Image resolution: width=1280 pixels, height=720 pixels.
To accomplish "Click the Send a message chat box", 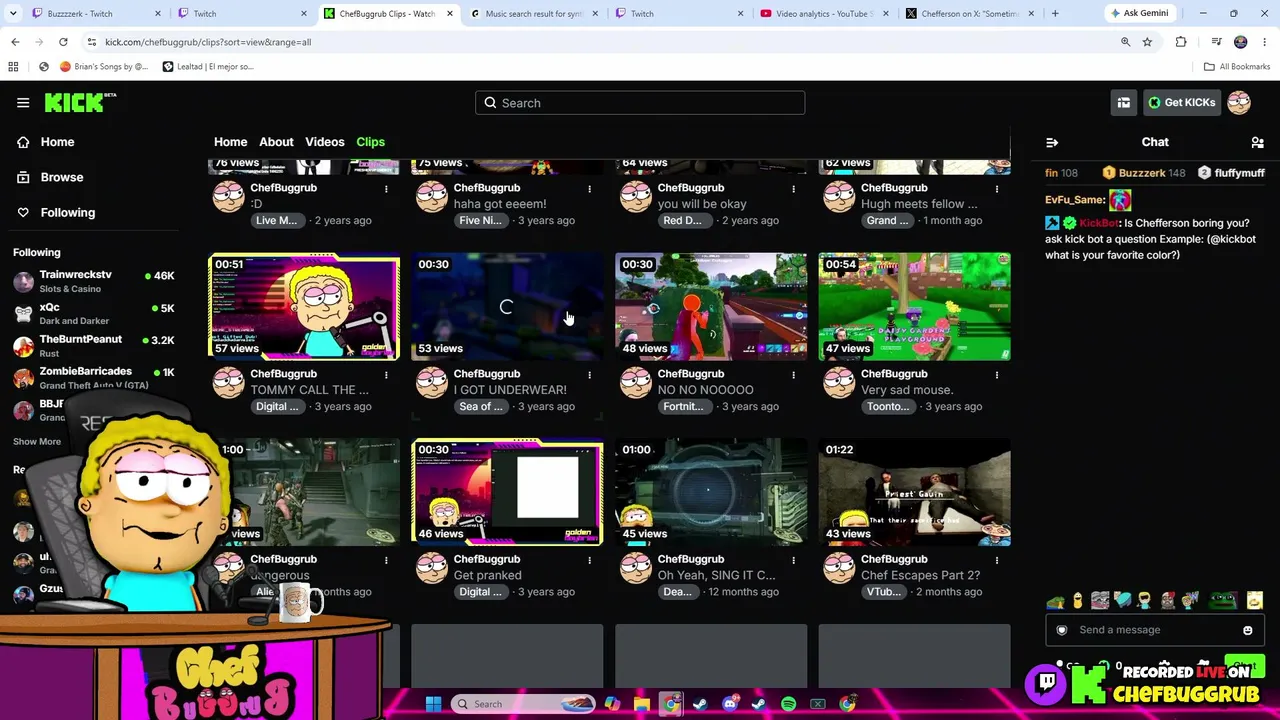I will click(x=1155, y=630).
